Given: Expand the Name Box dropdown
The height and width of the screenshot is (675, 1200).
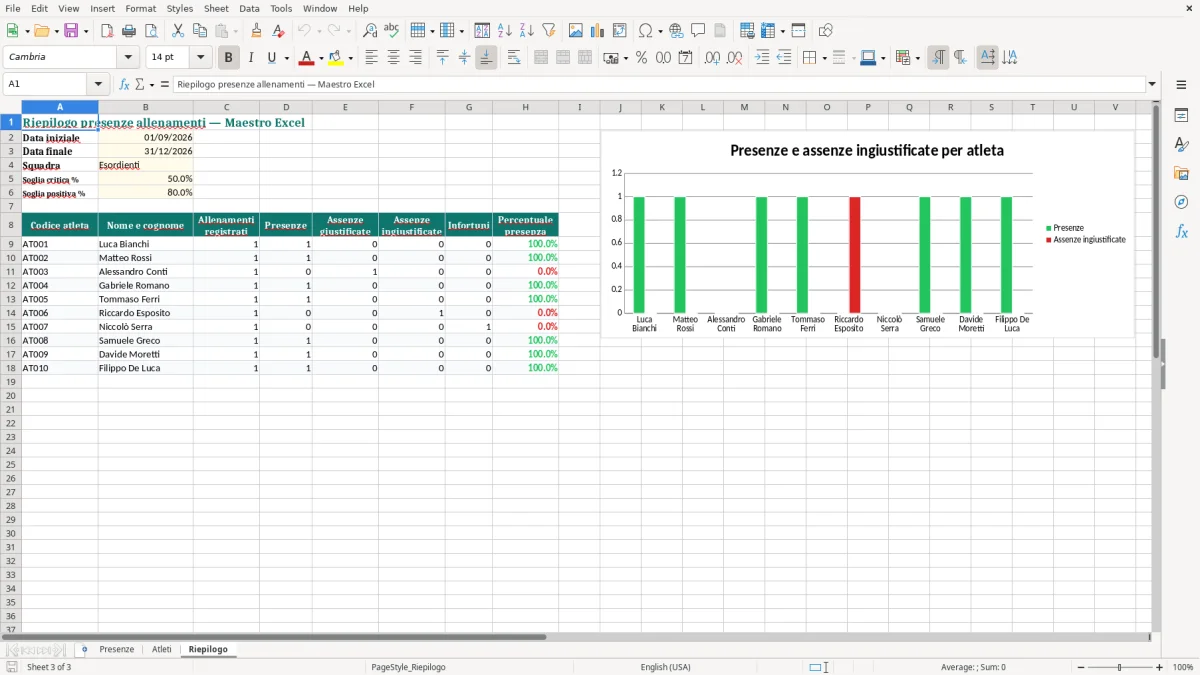Looking at the screenshot, I should click(x=98, y=84).
